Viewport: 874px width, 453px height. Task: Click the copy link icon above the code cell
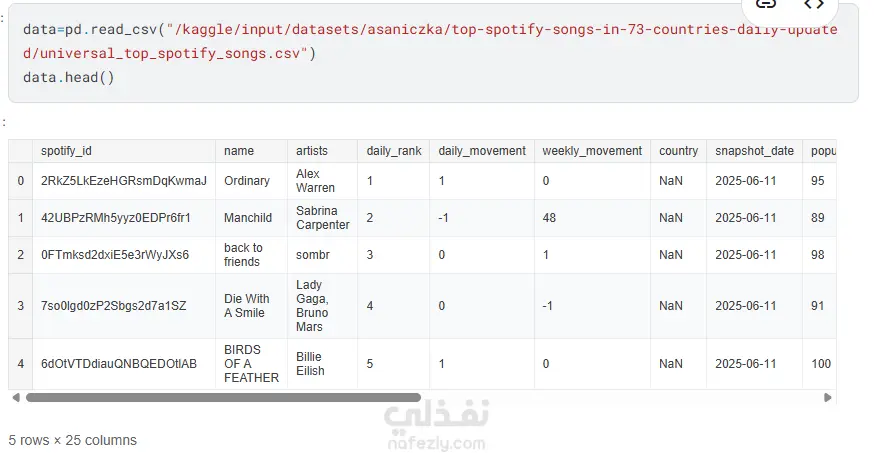click(766, 5)
